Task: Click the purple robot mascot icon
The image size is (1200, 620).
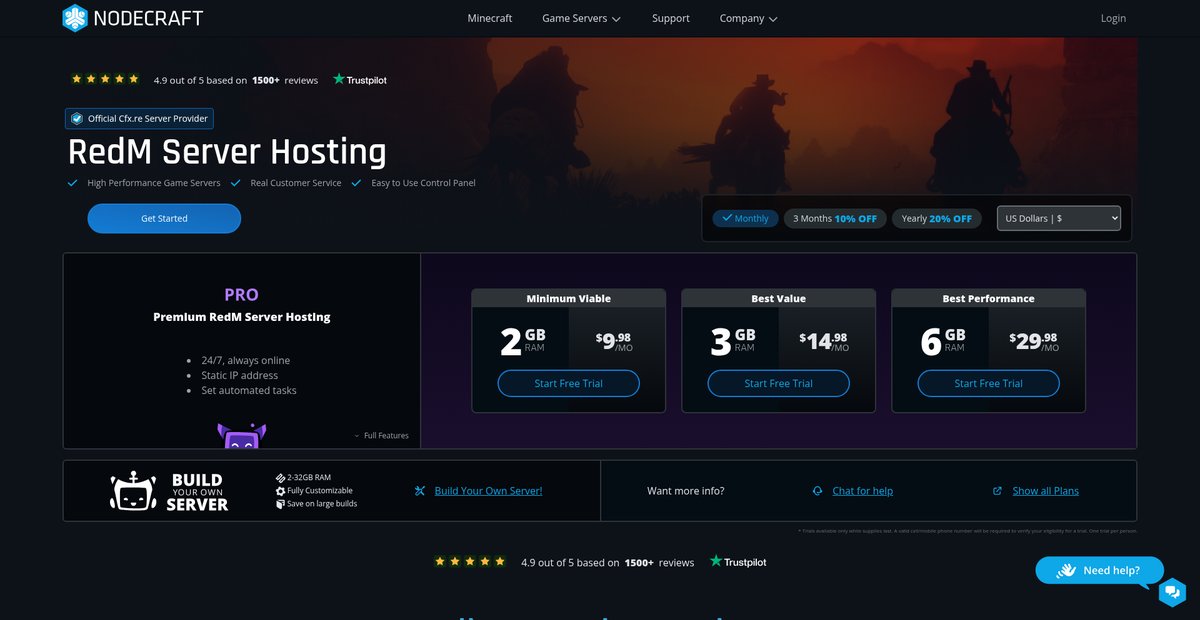Action: pos(242,435)
